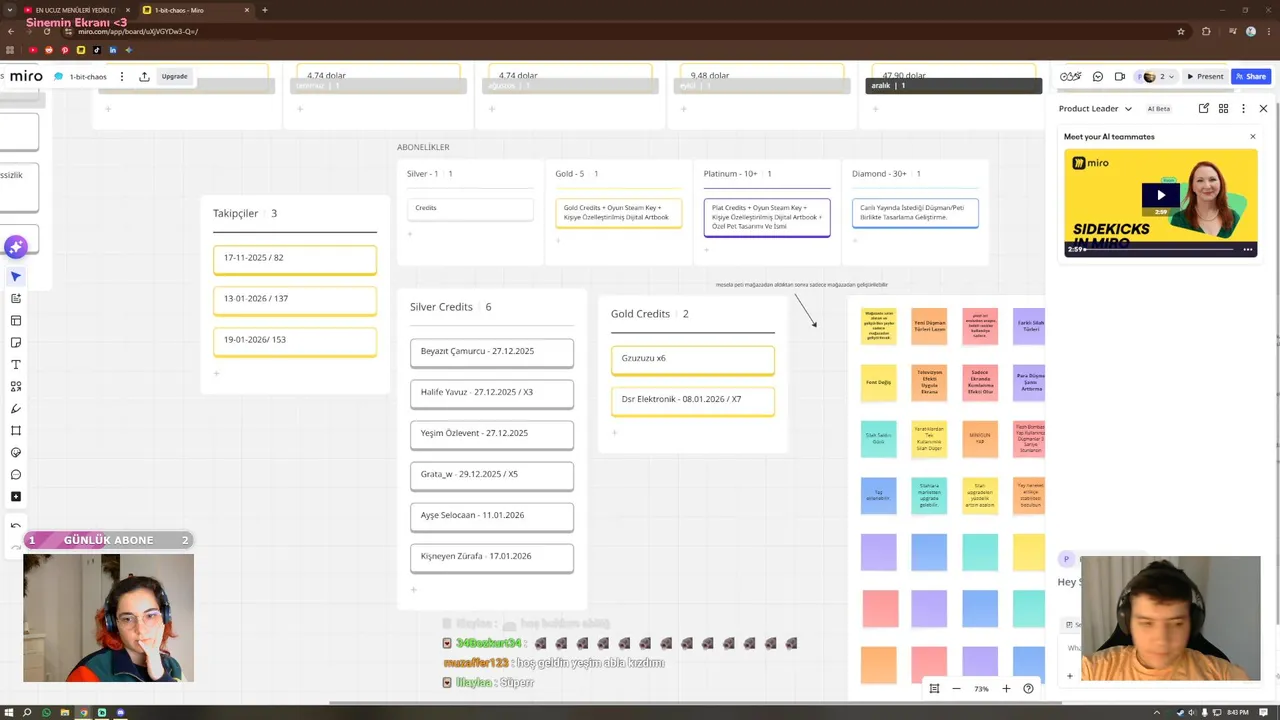Open the Templates tool in toolbar
The height and width of the screenshot is (720, 1280).
[16, 321]
